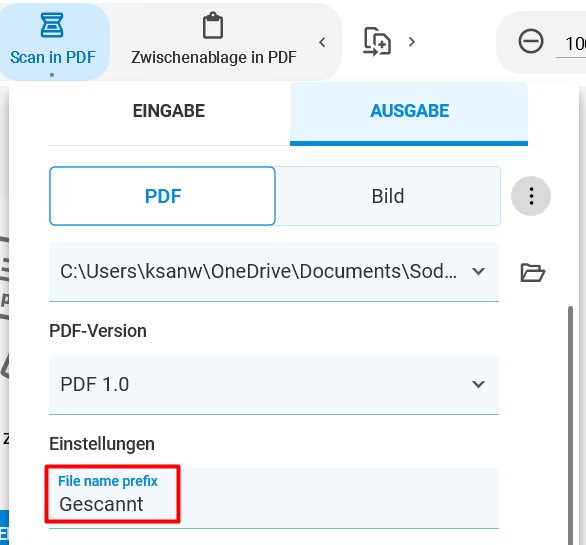Switch to the EINGABE tab
The width and height of the screenshot is (586, 545).
pos(169,111)
